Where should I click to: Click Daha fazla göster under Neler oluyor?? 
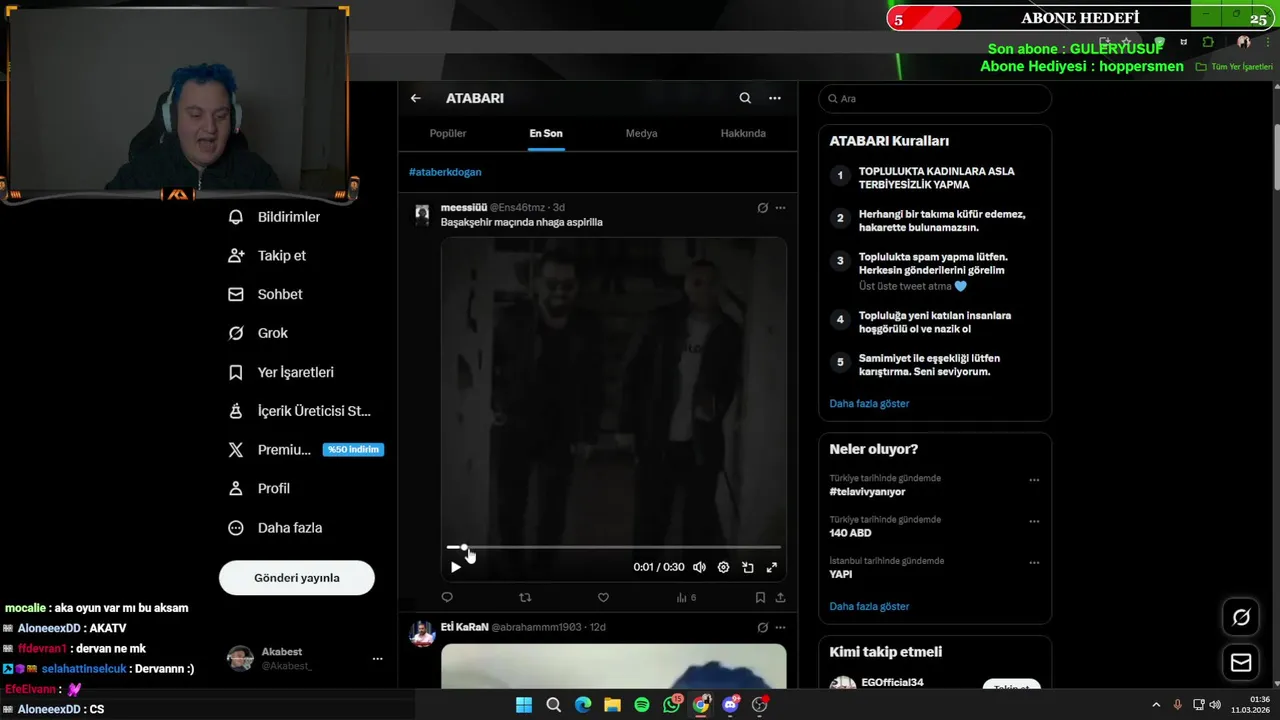pyautogui.click(x=869, y=607)
